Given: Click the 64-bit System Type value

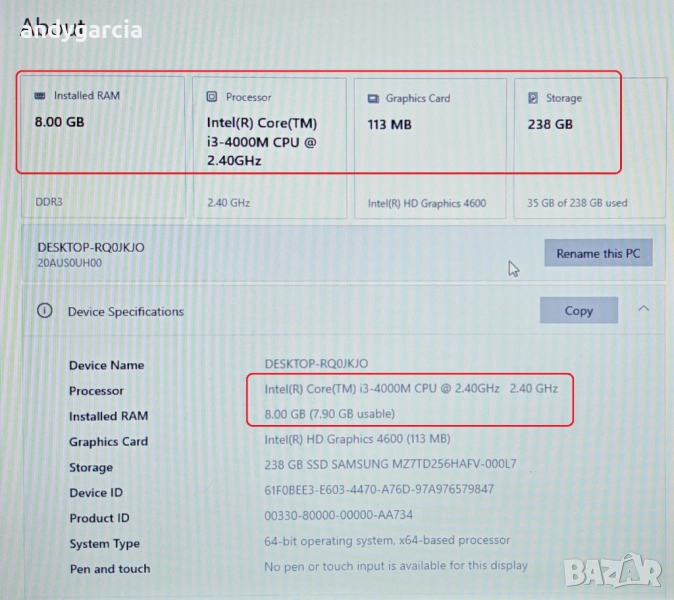Looking at the screenshot, I should (387, 541).
